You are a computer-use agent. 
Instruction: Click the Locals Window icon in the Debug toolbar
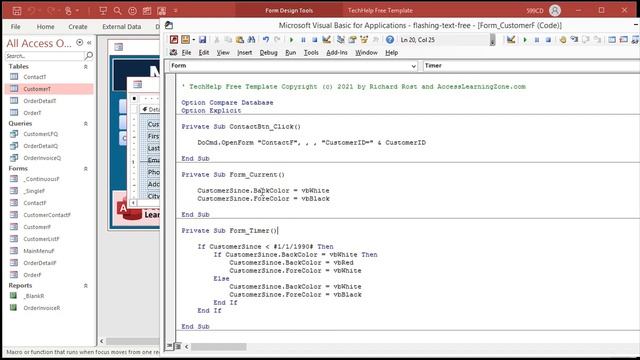[612, 40]
